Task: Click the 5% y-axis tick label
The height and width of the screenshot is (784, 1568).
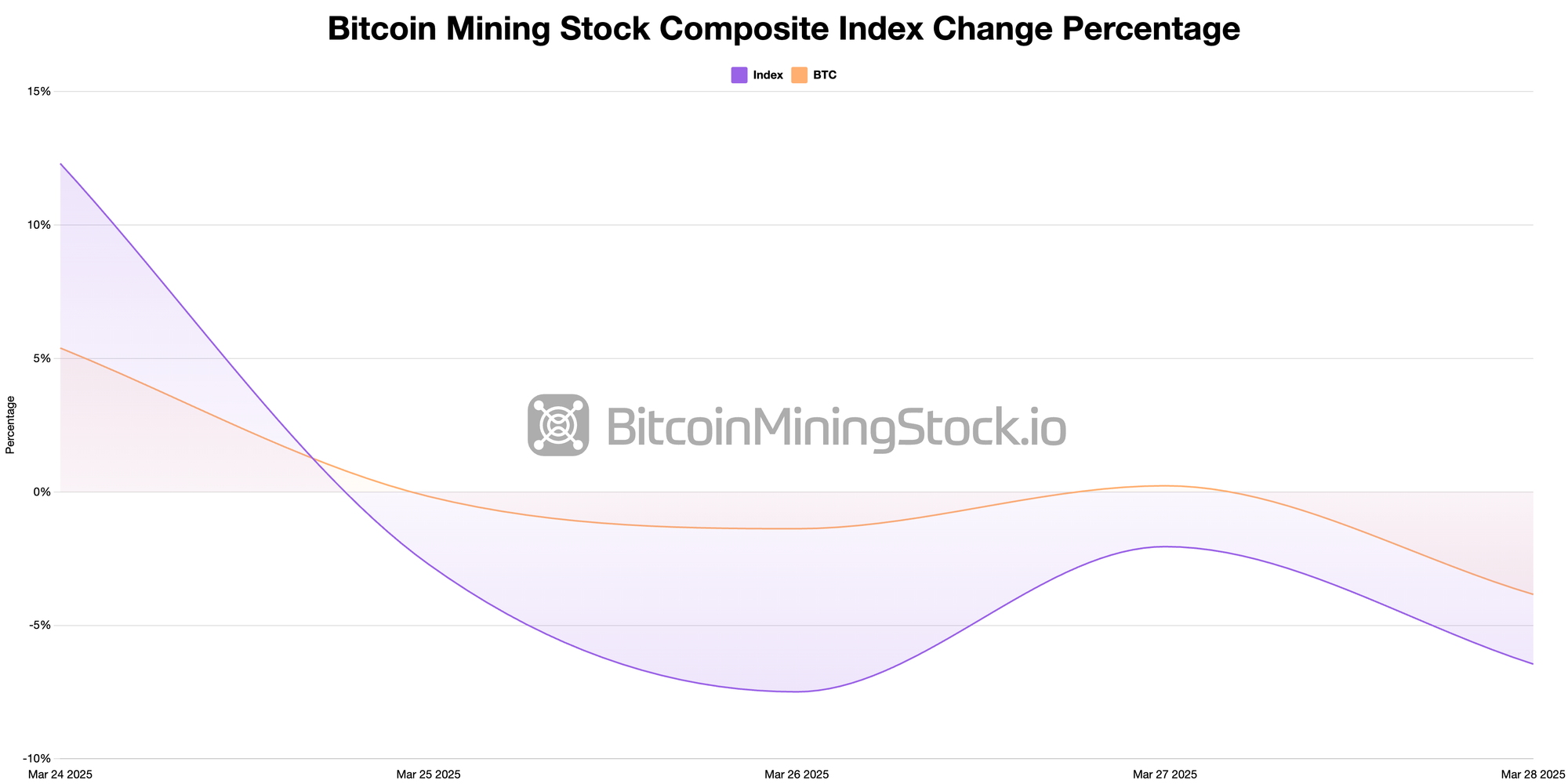Action: coord(42,358)
